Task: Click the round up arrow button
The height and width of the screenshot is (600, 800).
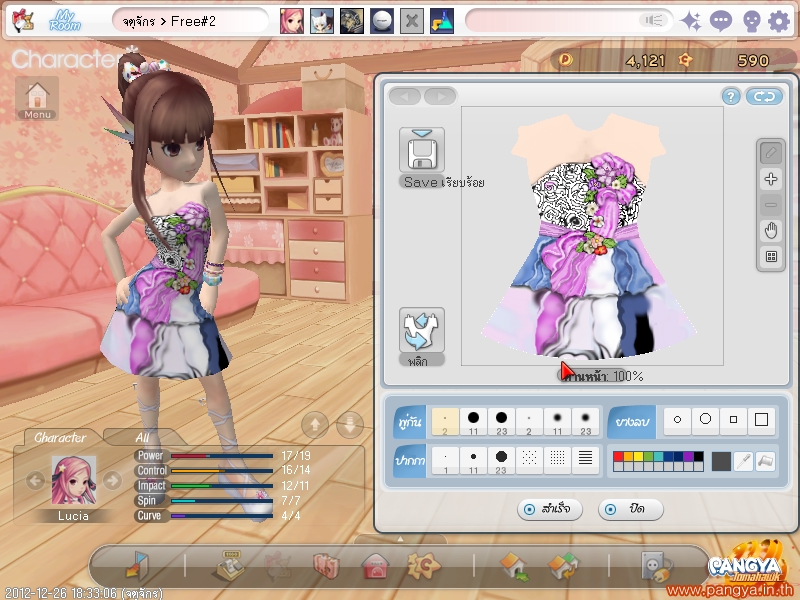Action: [315, 424]
